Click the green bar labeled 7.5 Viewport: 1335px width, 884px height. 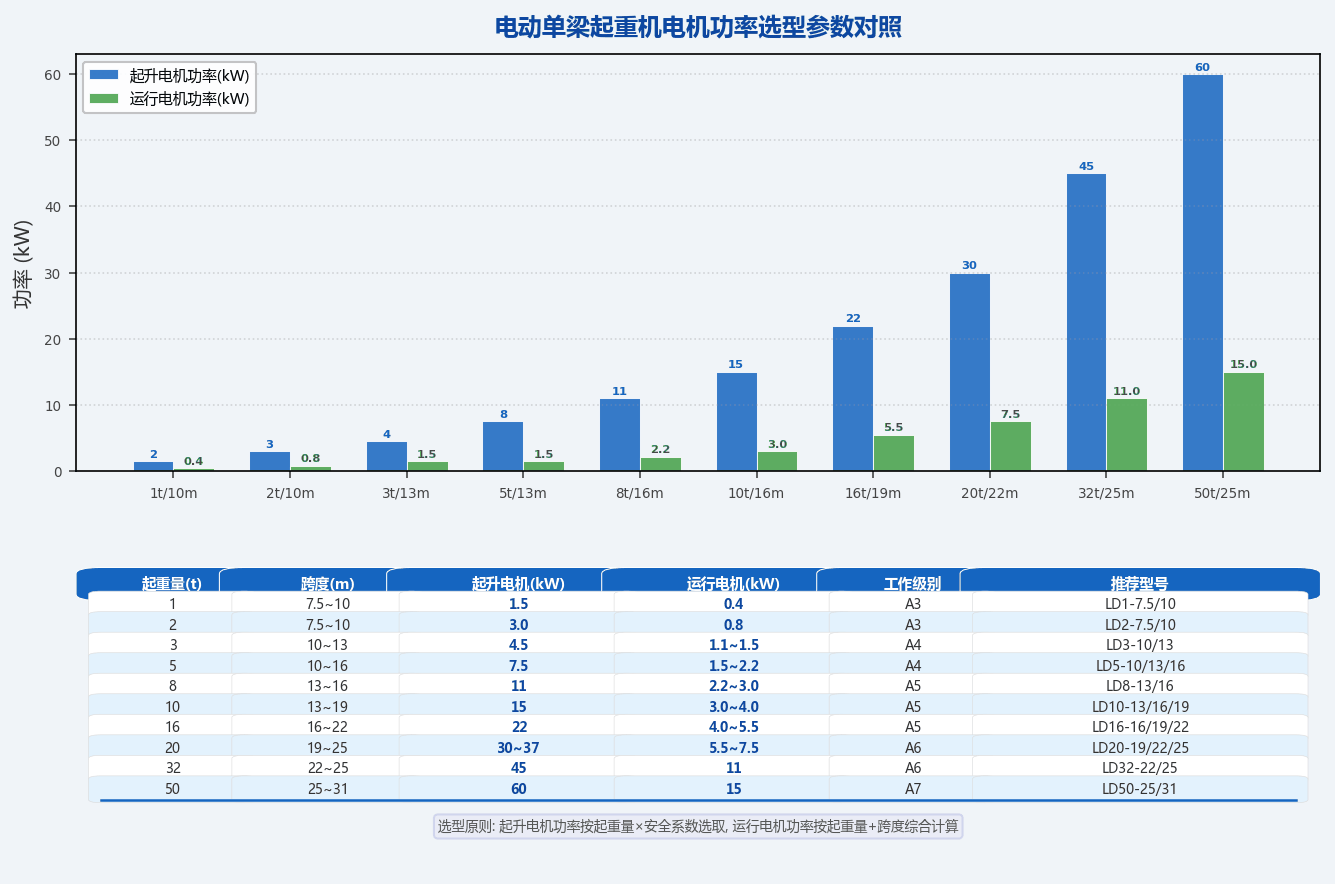pyautogui.click(x=1010, y=446)
